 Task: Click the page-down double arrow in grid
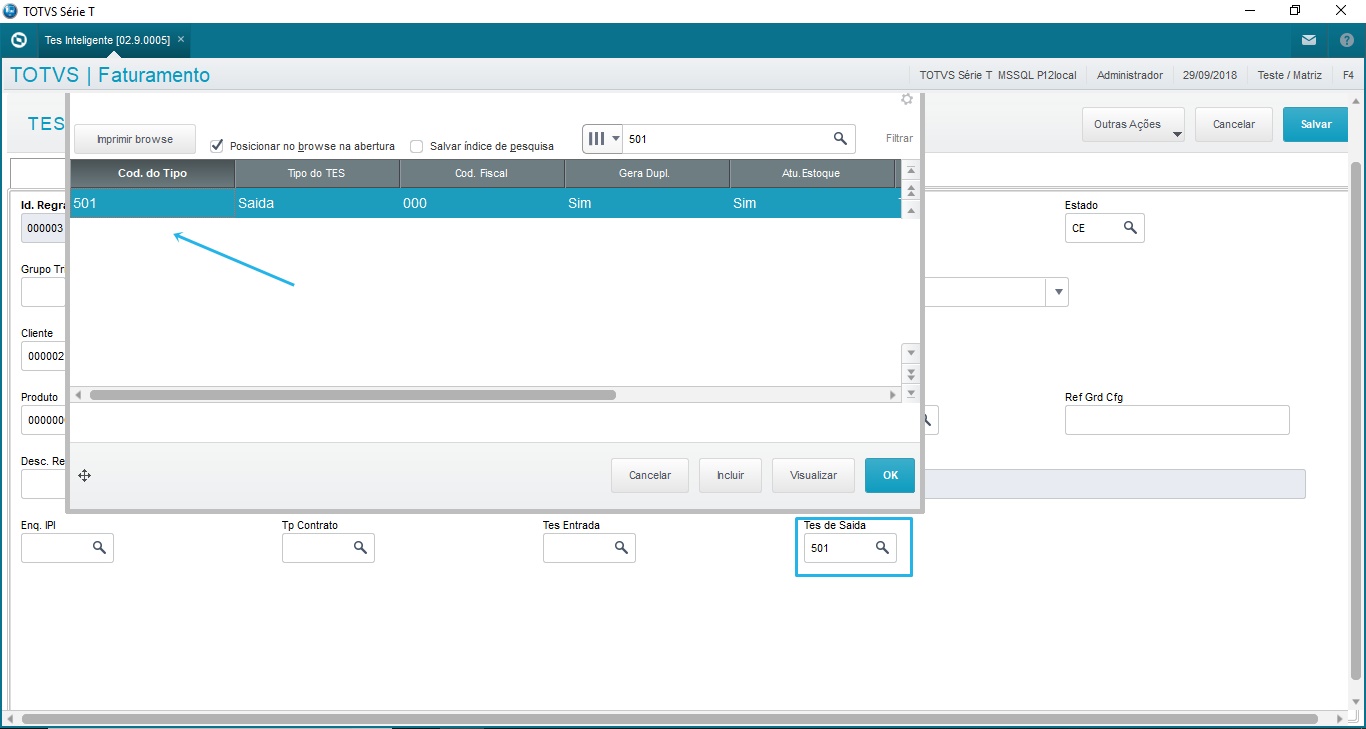point(910,373)
